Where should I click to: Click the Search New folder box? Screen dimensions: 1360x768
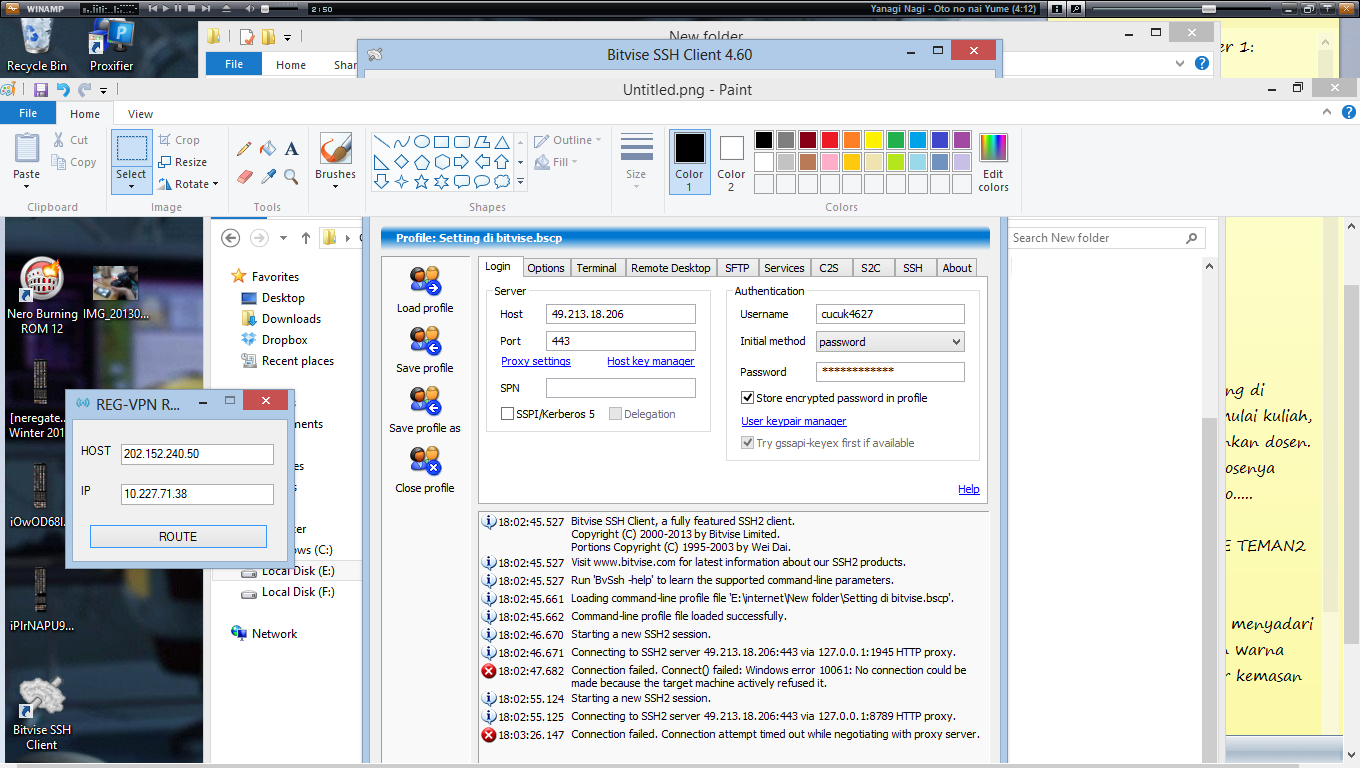tap(1107, 238)
